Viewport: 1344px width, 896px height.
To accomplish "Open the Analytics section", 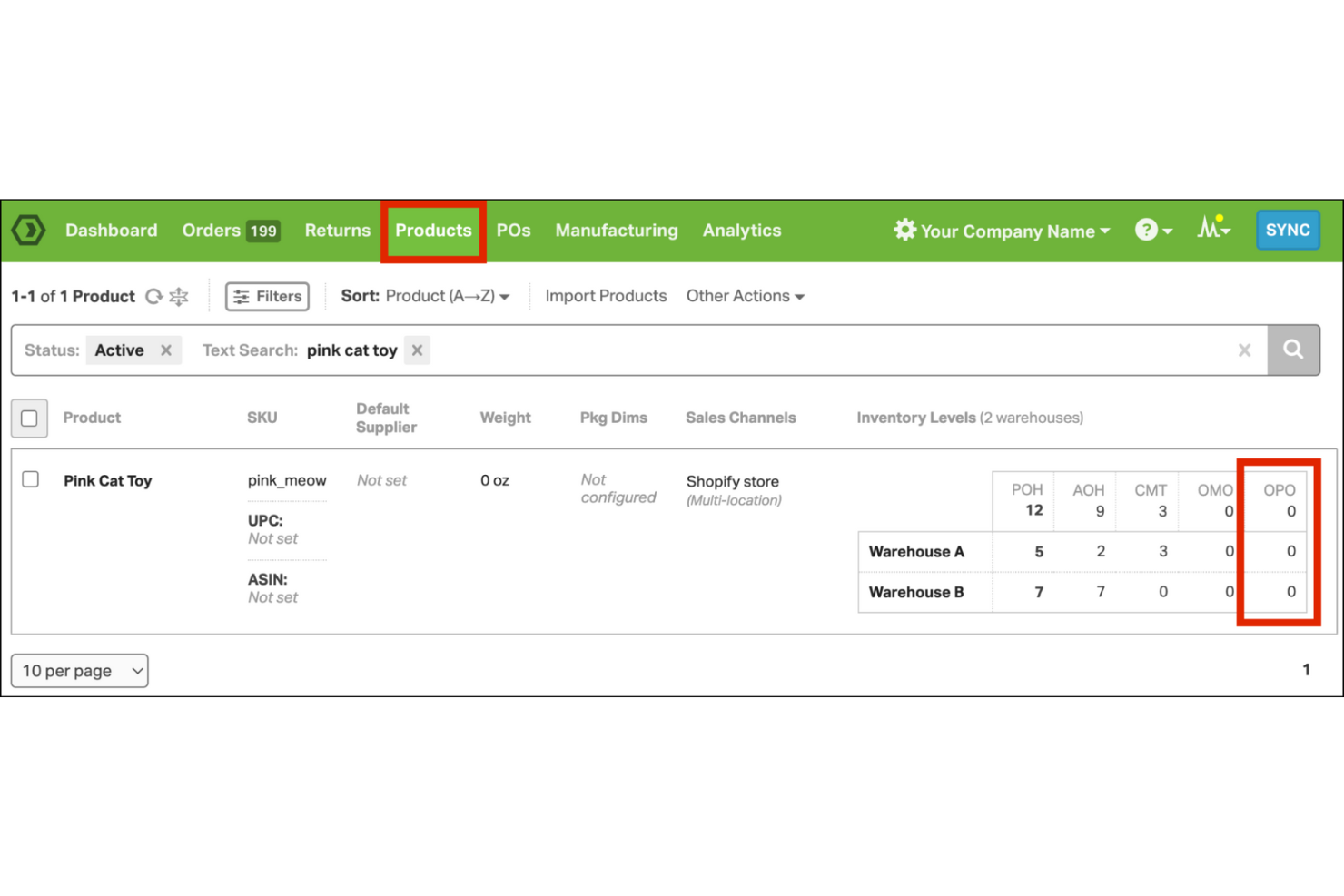I will [x=741, y=230].
